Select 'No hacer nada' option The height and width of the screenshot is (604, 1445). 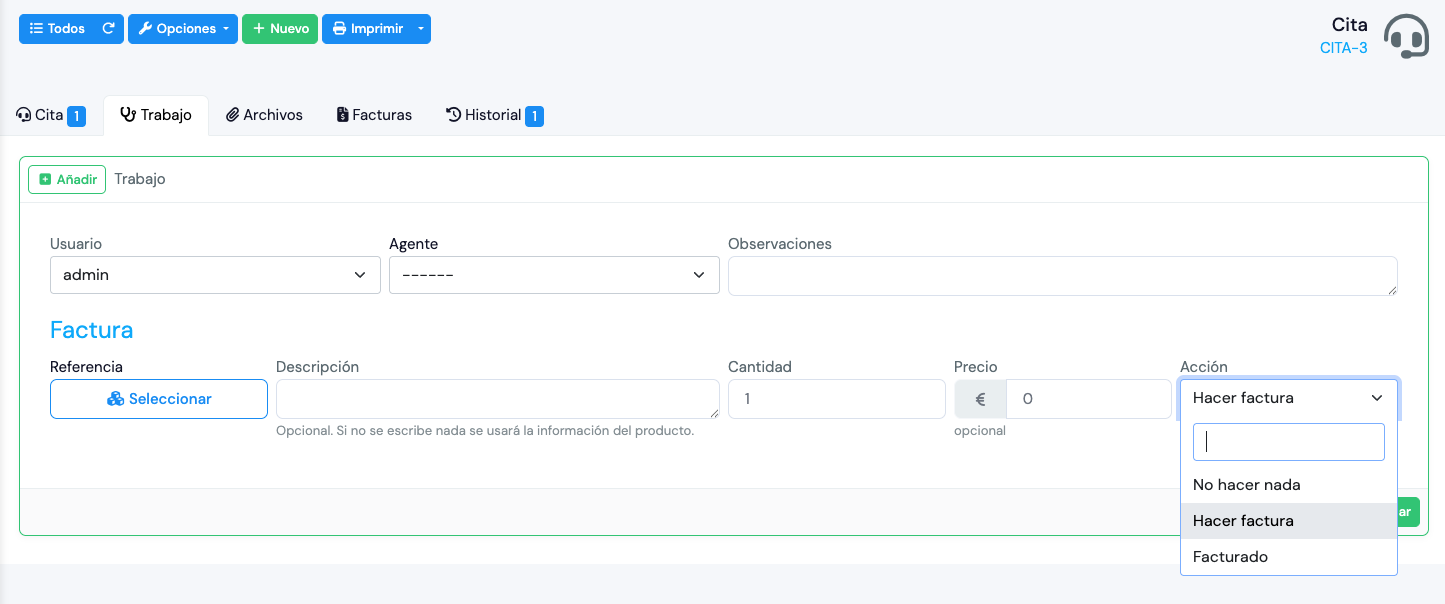[1246, 485]
